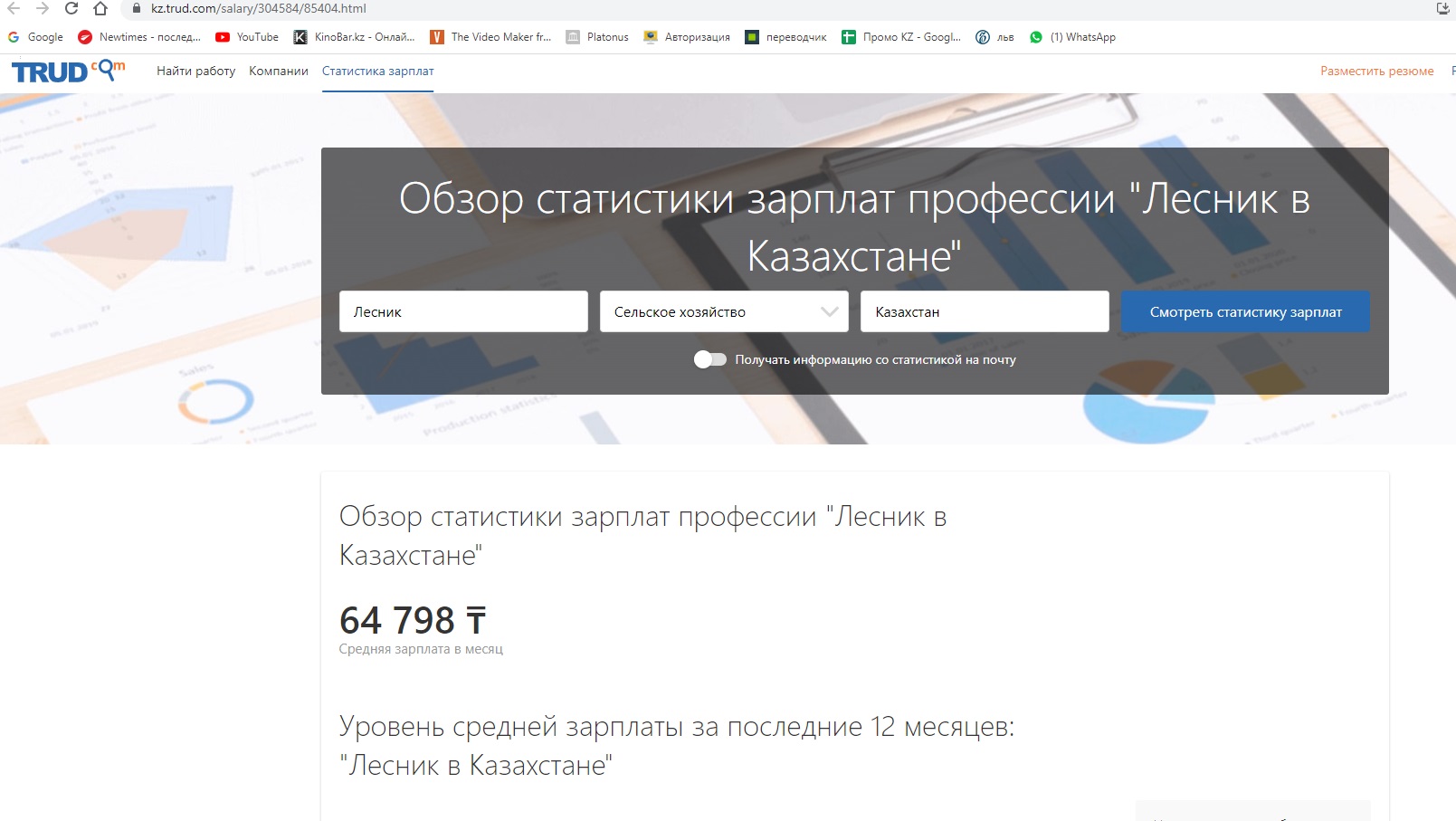Toggle the email statistics switch
The height and width of the screenshot is (821, 1456).
click(710, 359)
